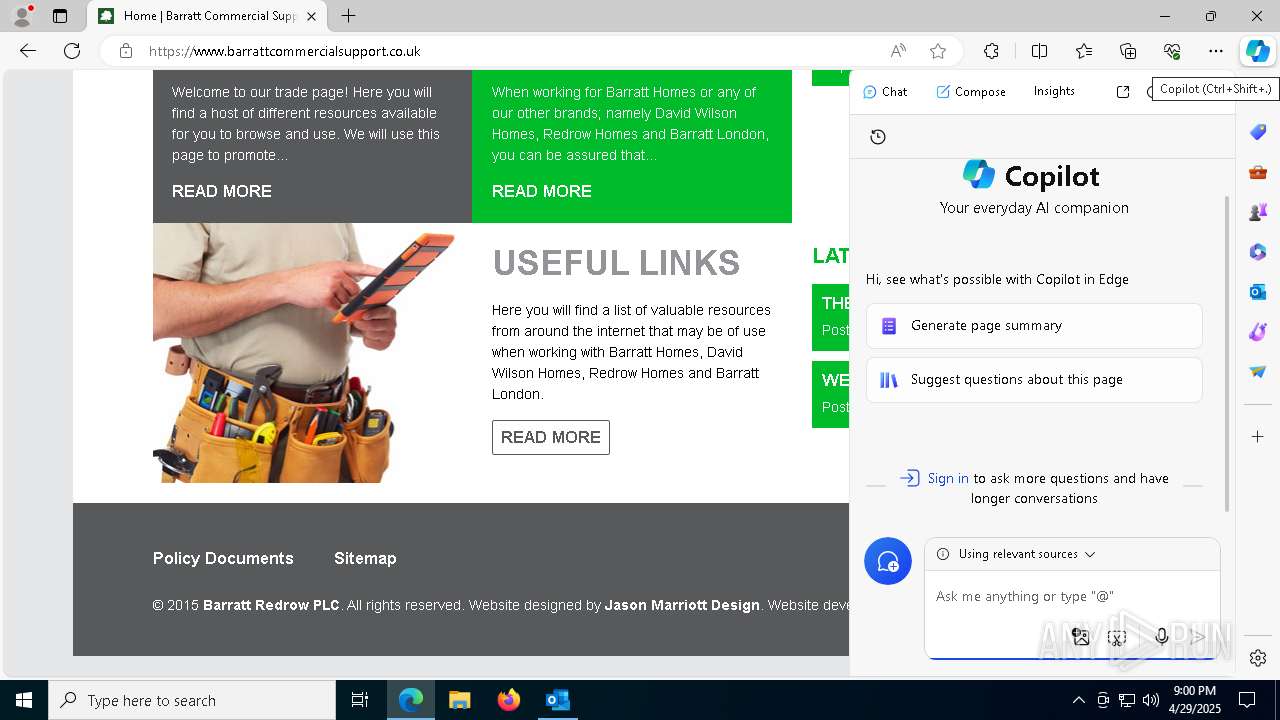Open the Designer sidebar icon
Viewport: 1280px width, 720px height.
tap(1258, 332)
